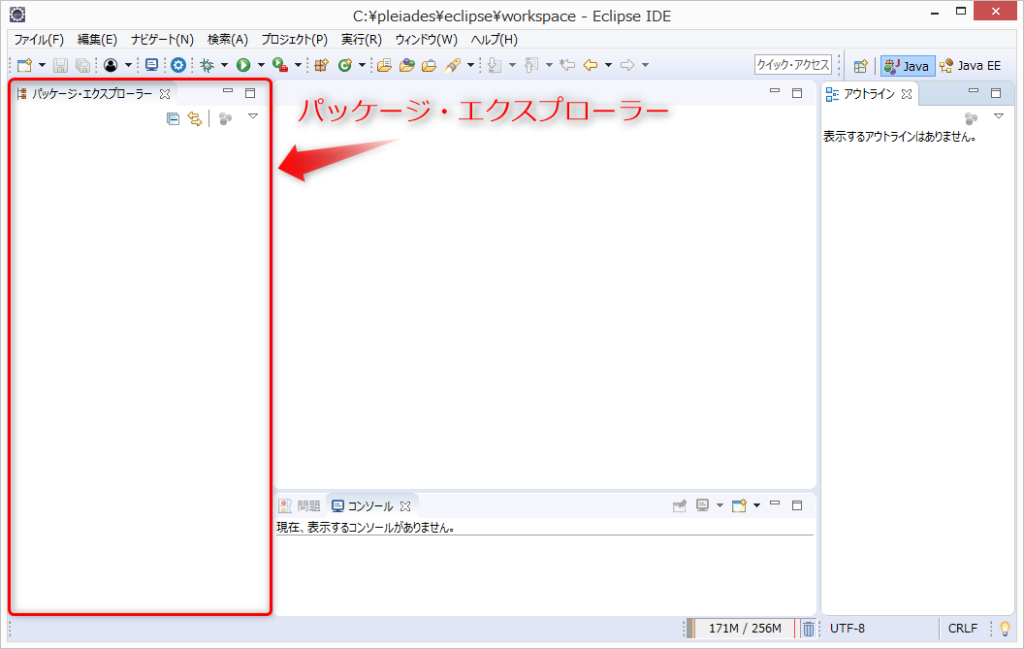Click the クイック・アクセス search field
Image resolution: width=1024 pixels, height=649 pixels.
pyautogui.click(x=793, y=65)
